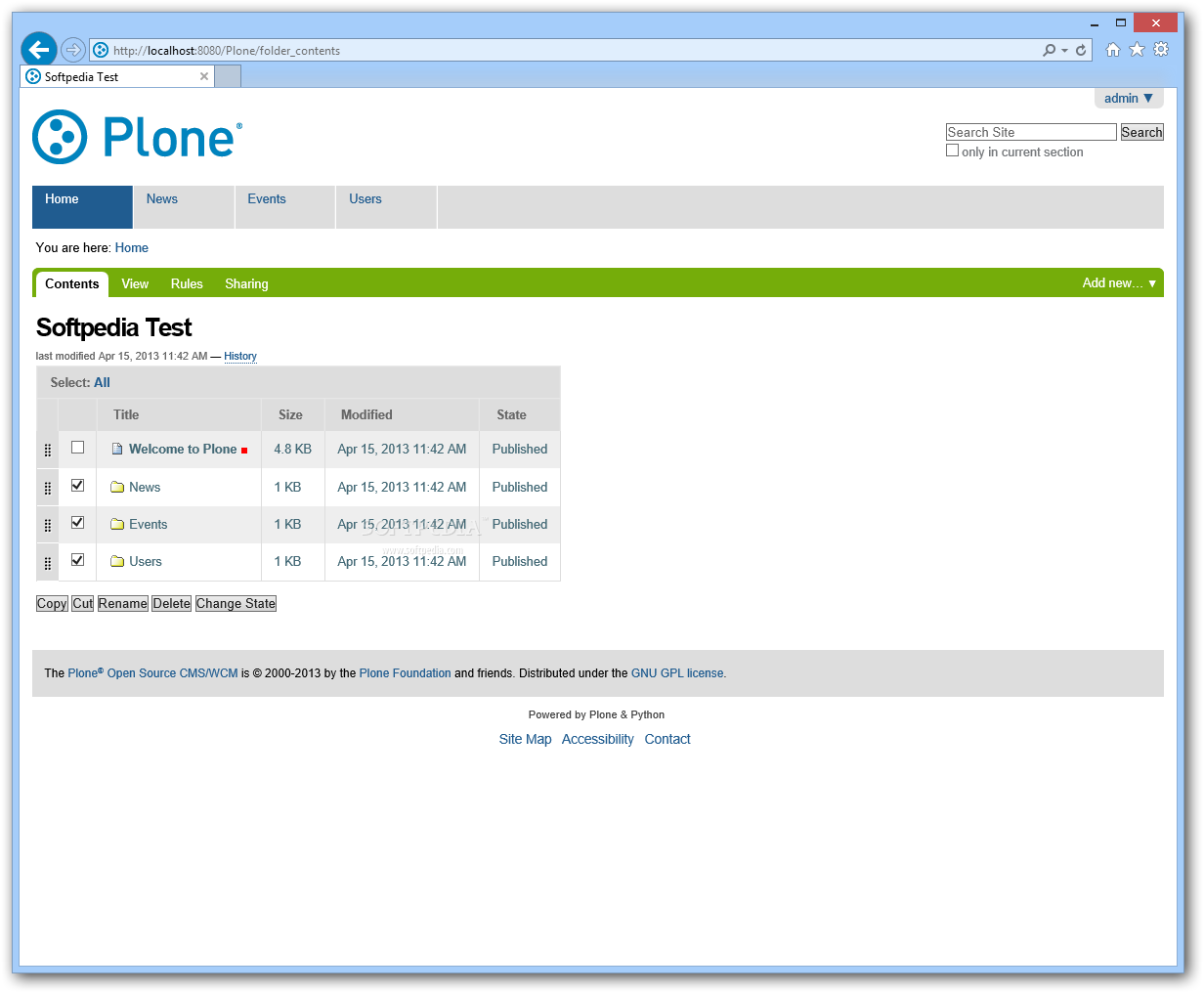The image size is (1204, 993).
Task: Click Published state of Welcome to Plone
Action: pos(520,449)
